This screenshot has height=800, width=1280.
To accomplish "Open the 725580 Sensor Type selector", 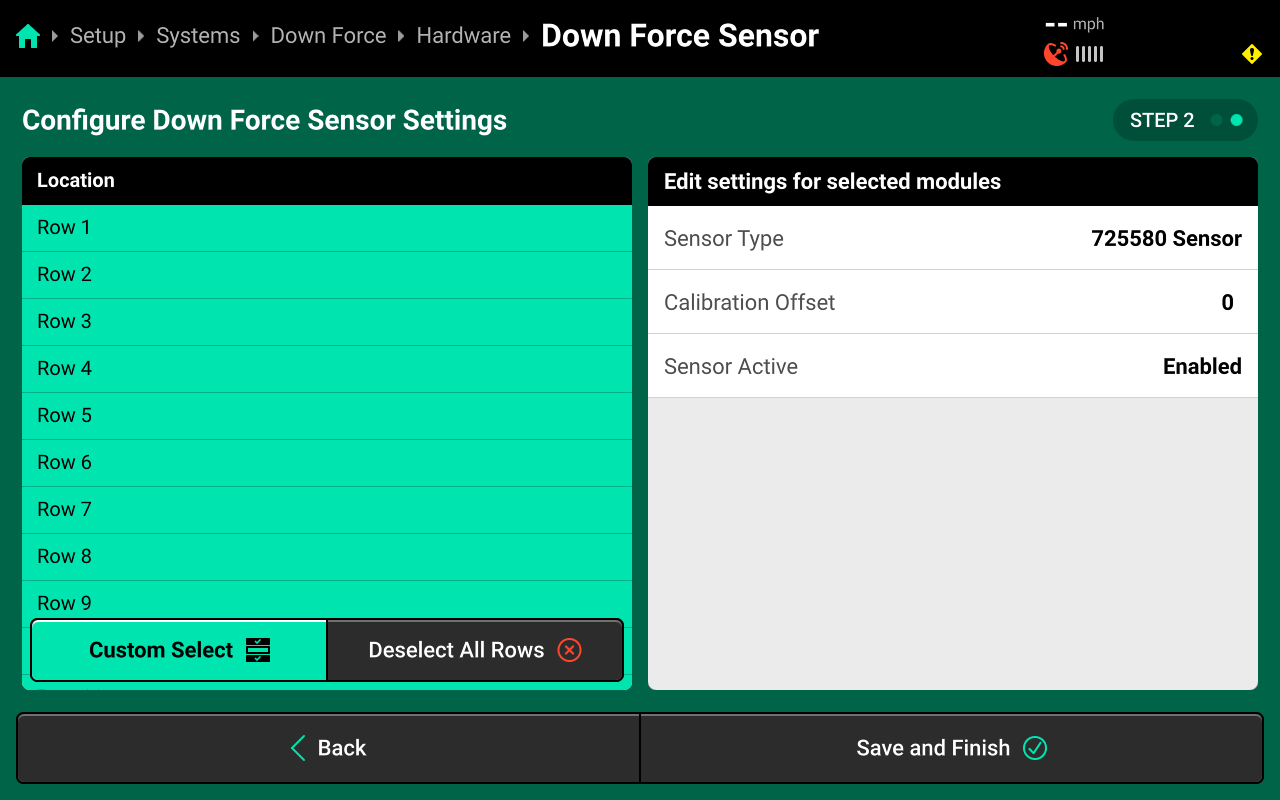I will (x=952, y=238).
